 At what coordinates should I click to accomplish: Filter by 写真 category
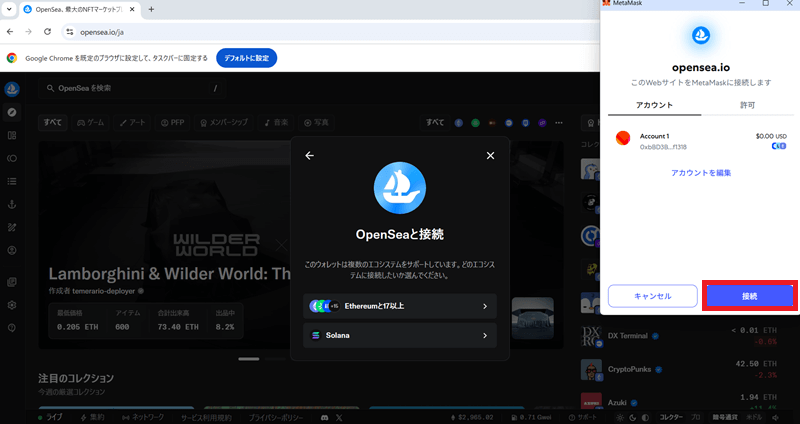click(316, 122)
